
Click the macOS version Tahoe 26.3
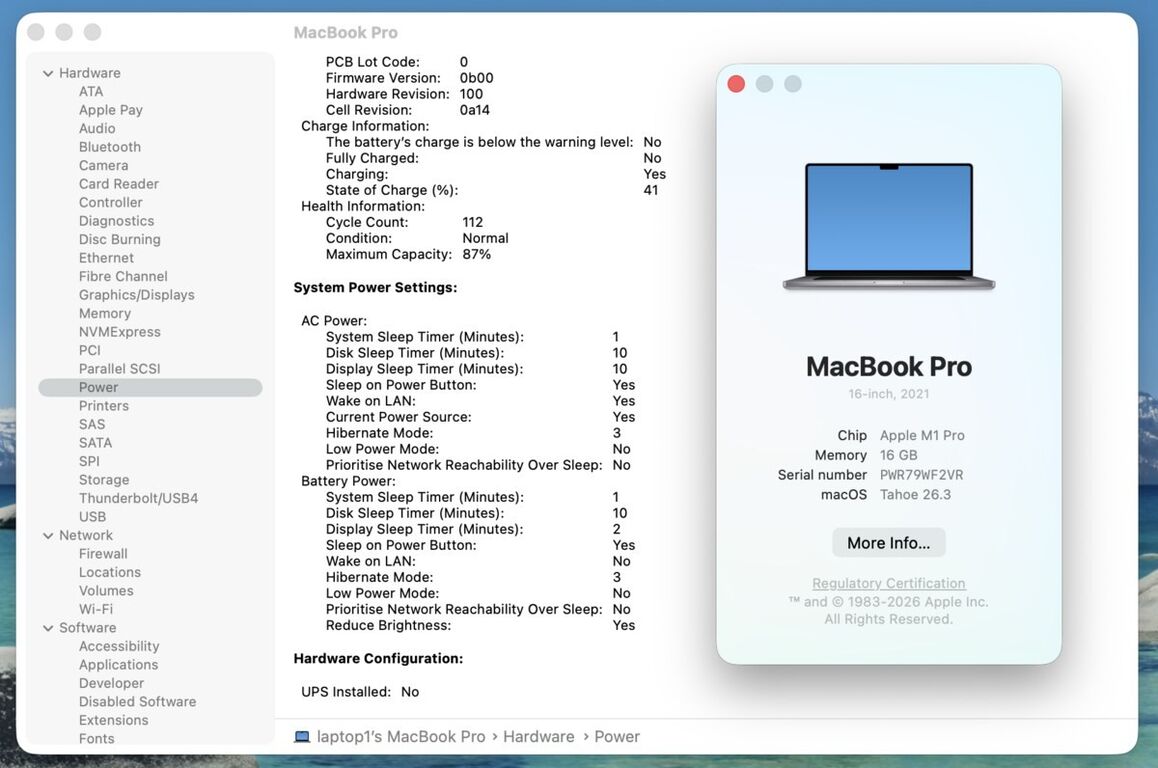coord(915,495)
